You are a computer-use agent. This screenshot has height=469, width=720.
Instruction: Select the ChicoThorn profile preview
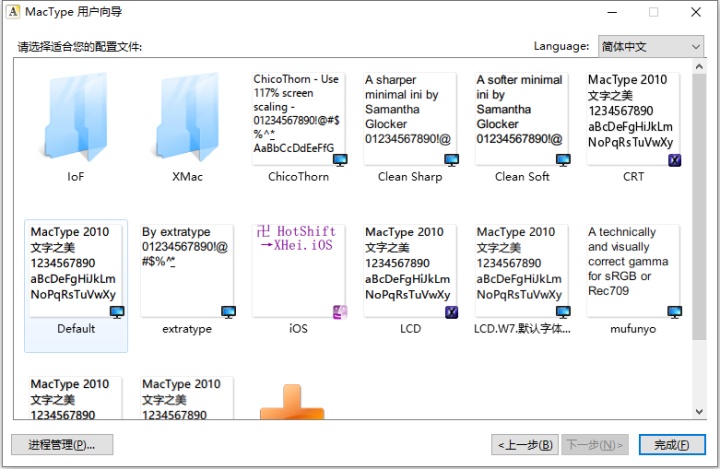point(299,119)
